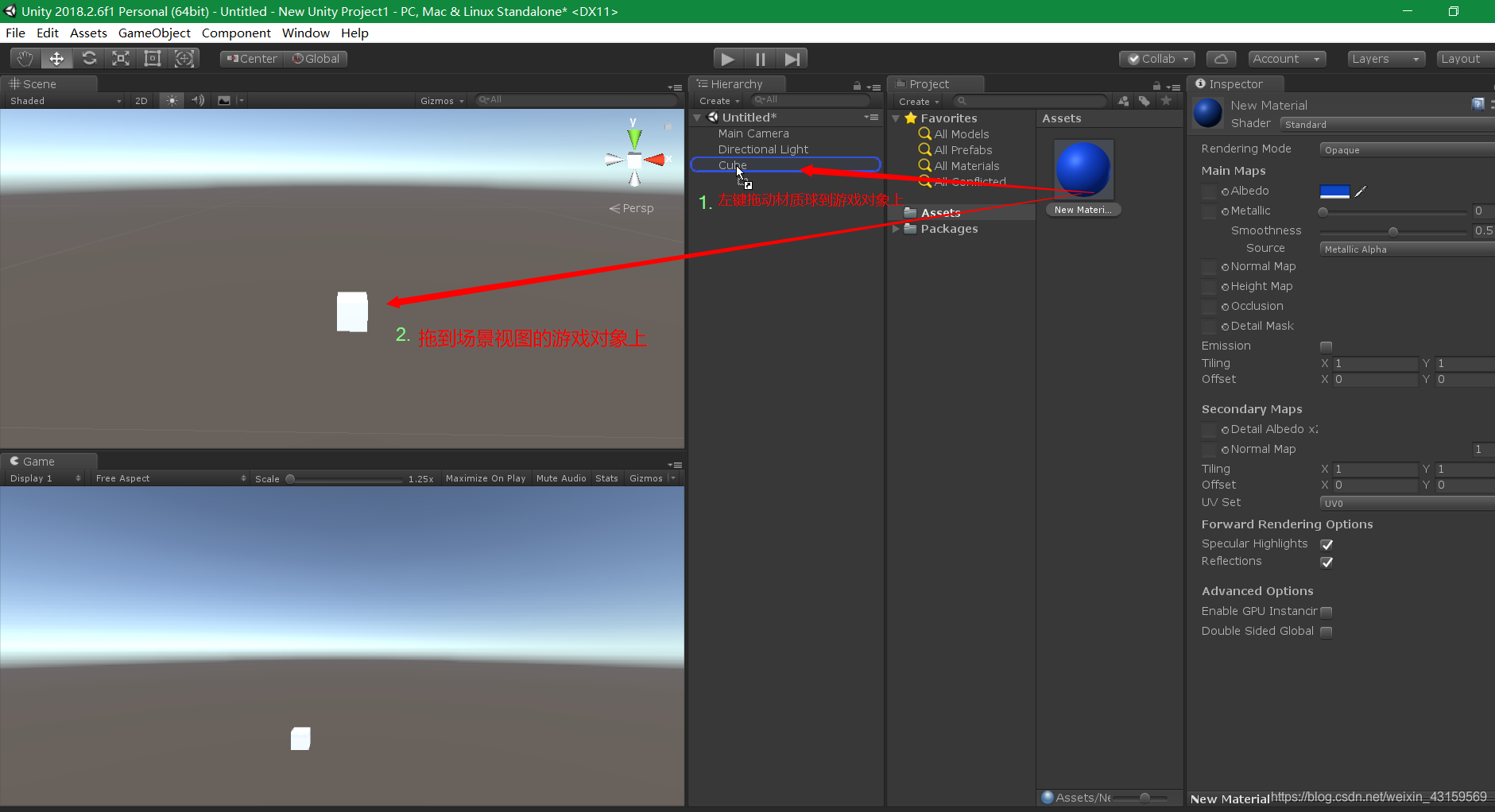Select Directional Light in Hierarchy
This screenshot has width=1495, height=812.
[x=763, y=149]
